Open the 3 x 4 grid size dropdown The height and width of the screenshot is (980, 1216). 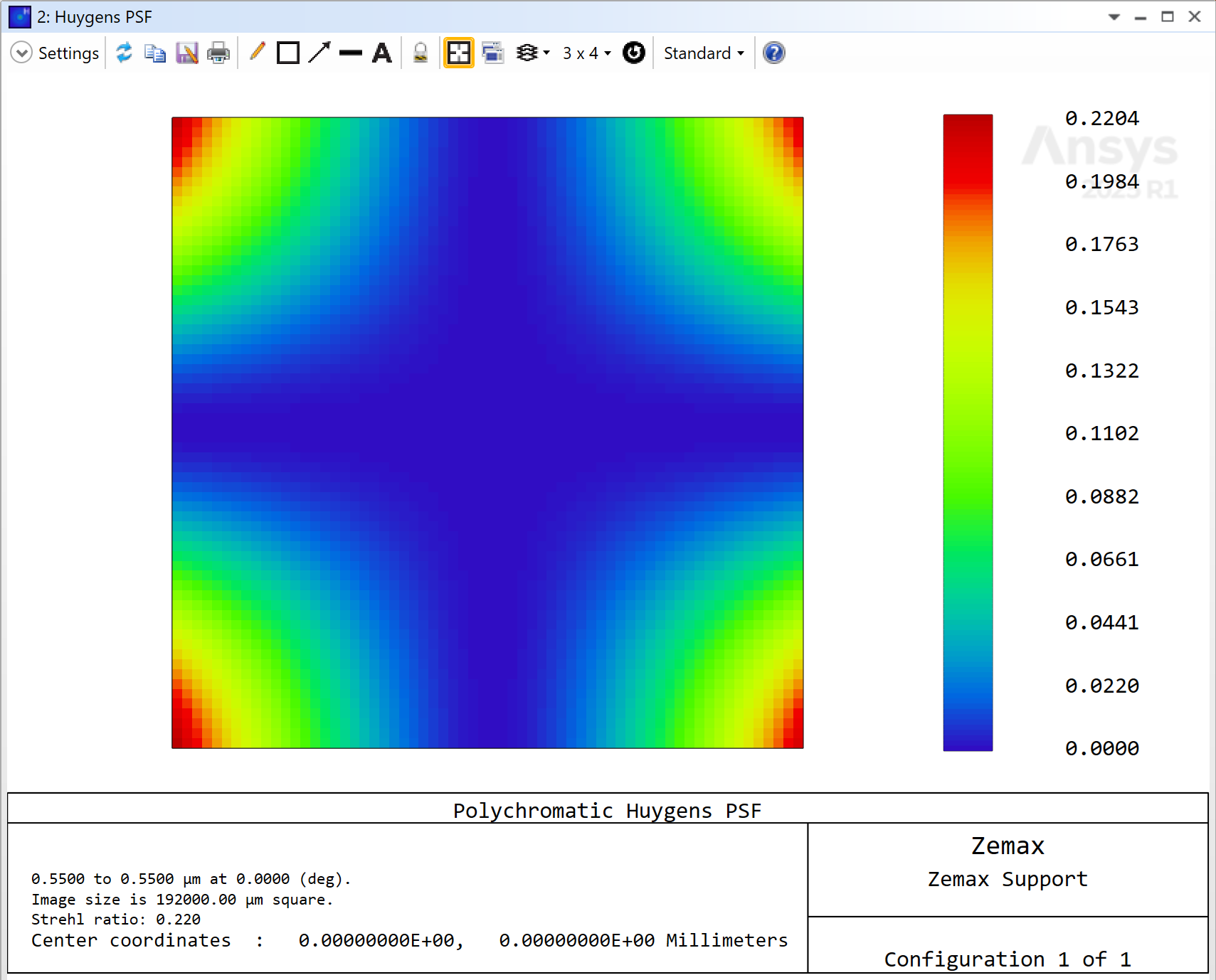click(x=586, y=53)
